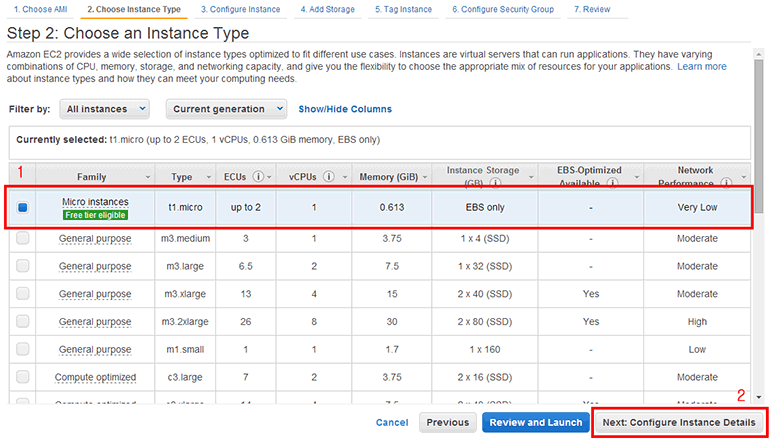Click the Show/Hide Columns link

[x=345, y=109]
